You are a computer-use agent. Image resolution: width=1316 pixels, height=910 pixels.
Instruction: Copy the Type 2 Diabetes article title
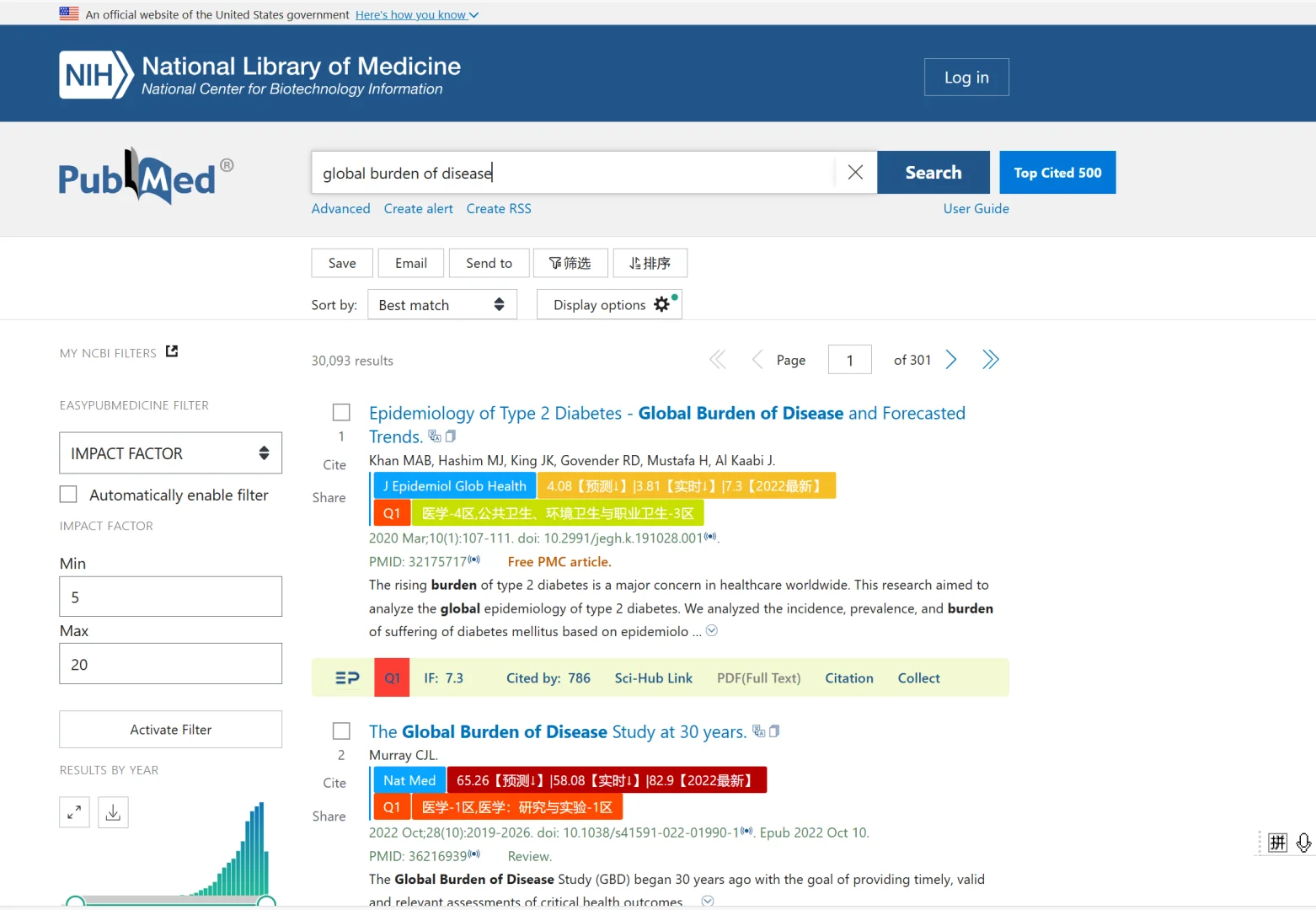[451, 436]
